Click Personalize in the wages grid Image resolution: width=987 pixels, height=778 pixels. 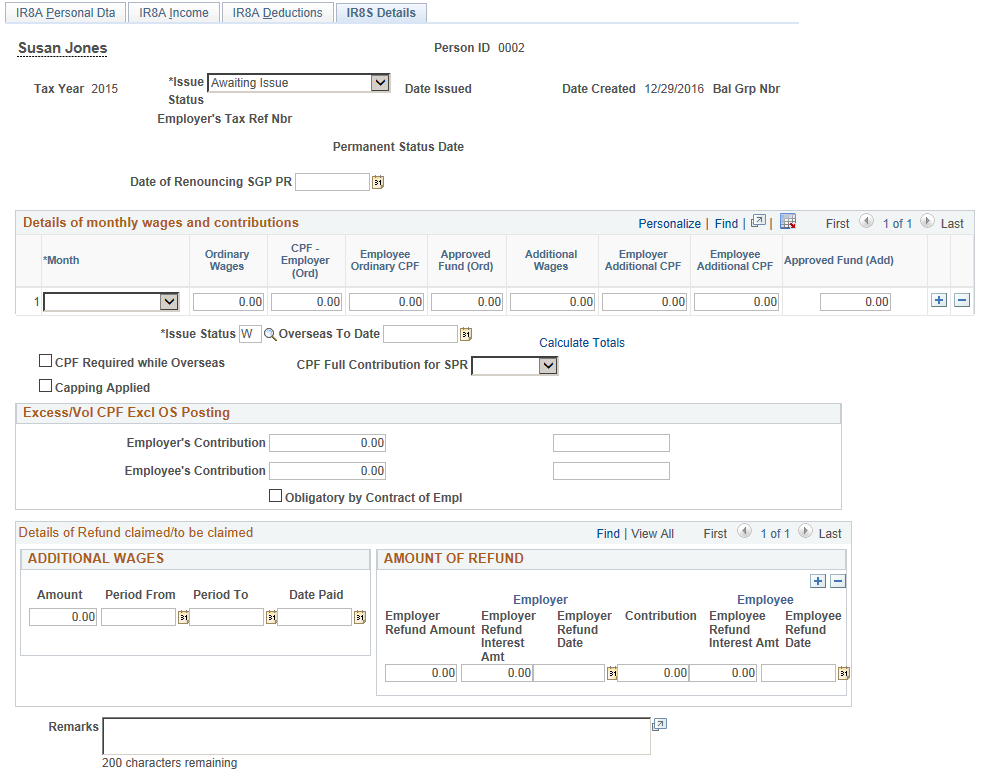pos(669,223)
